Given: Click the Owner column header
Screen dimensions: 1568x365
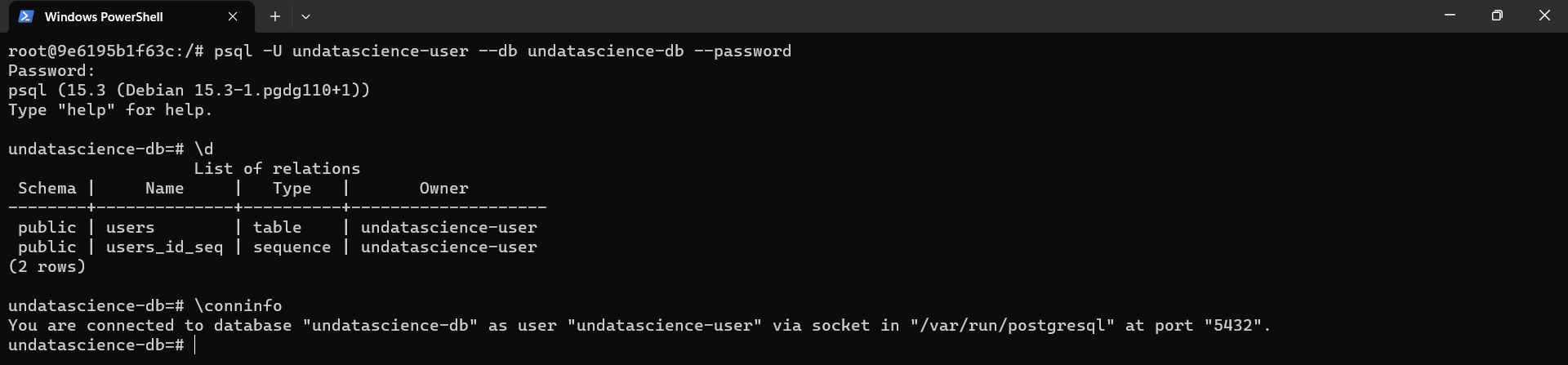Looking at the screenshot, I should tap(444, 189).
